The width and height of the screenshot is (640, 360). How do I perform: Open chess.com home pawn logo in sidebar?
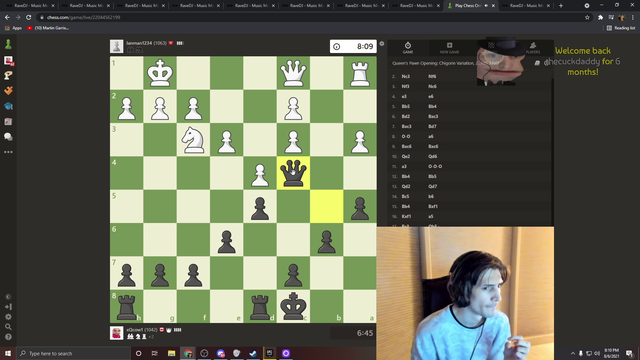8,44
